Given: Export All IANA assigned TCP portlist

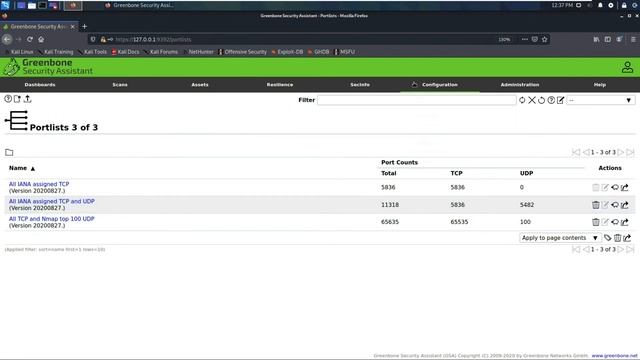Looking at the screenshot, I should click(624, 187).
